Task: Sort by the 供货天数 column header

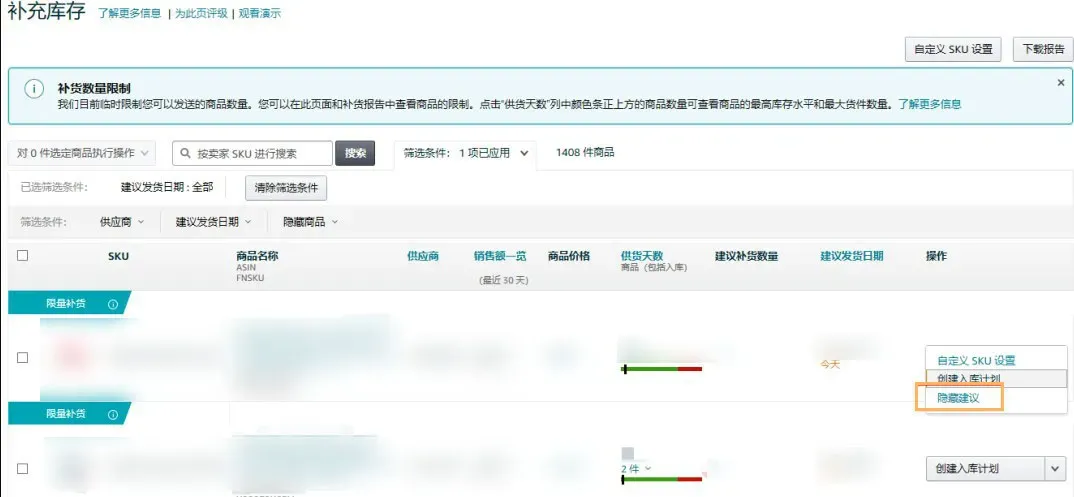Action: point(642,255)
